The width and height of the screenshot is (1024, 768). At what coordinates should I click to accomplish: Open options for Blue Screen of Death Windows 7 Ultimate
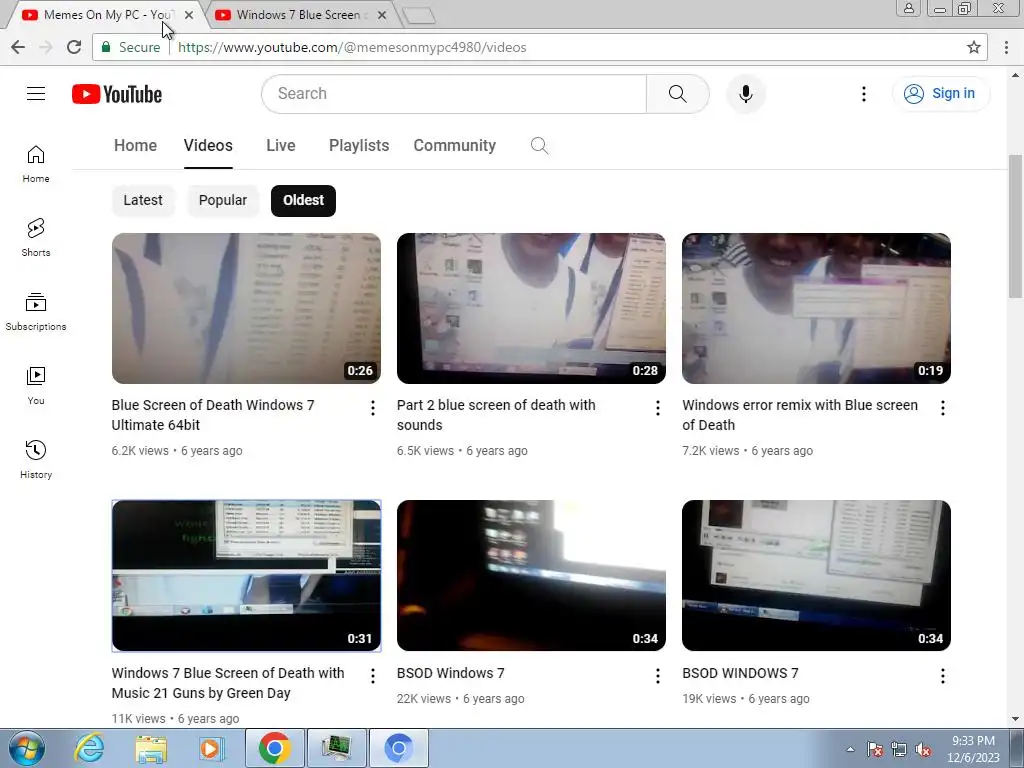tap(372, 408)
